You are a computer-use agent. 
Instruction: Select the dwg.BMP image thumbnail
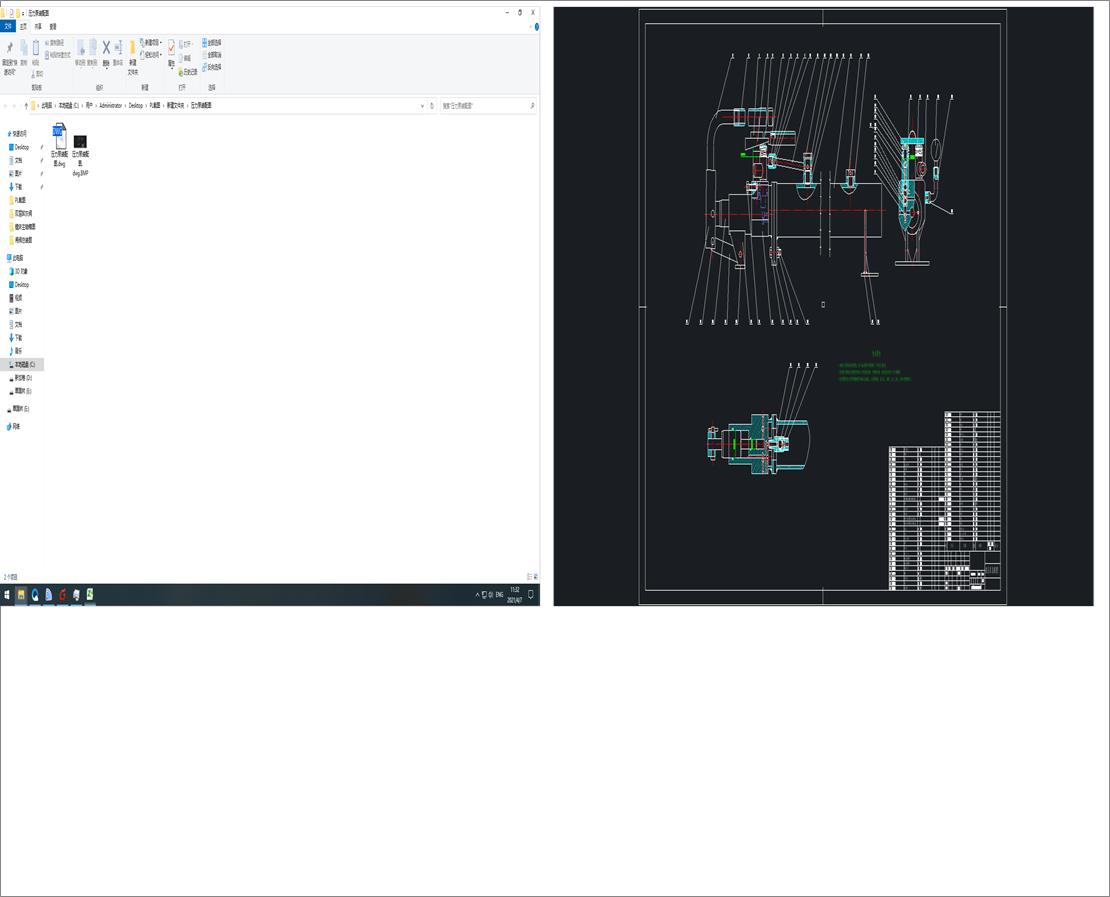[81, 142]
